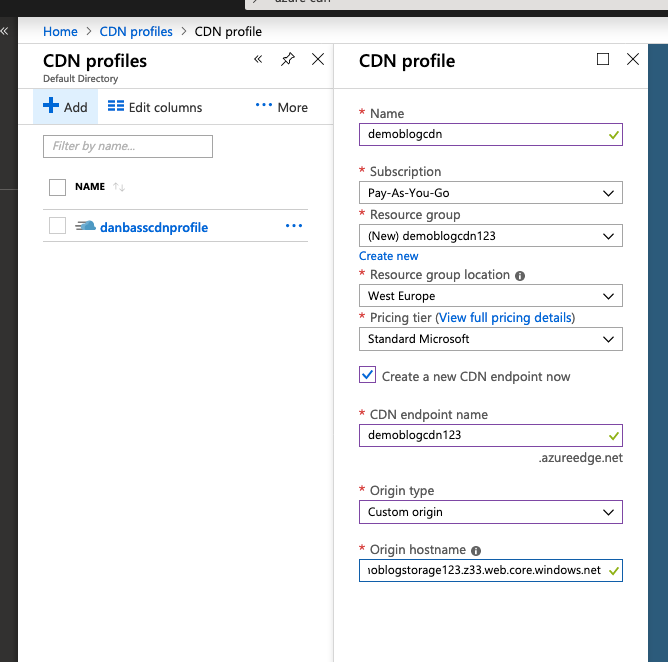This screenshot has height=662, width=668.
Task: Maximize the CDN profile blade
Action: [x=603, y=59]
